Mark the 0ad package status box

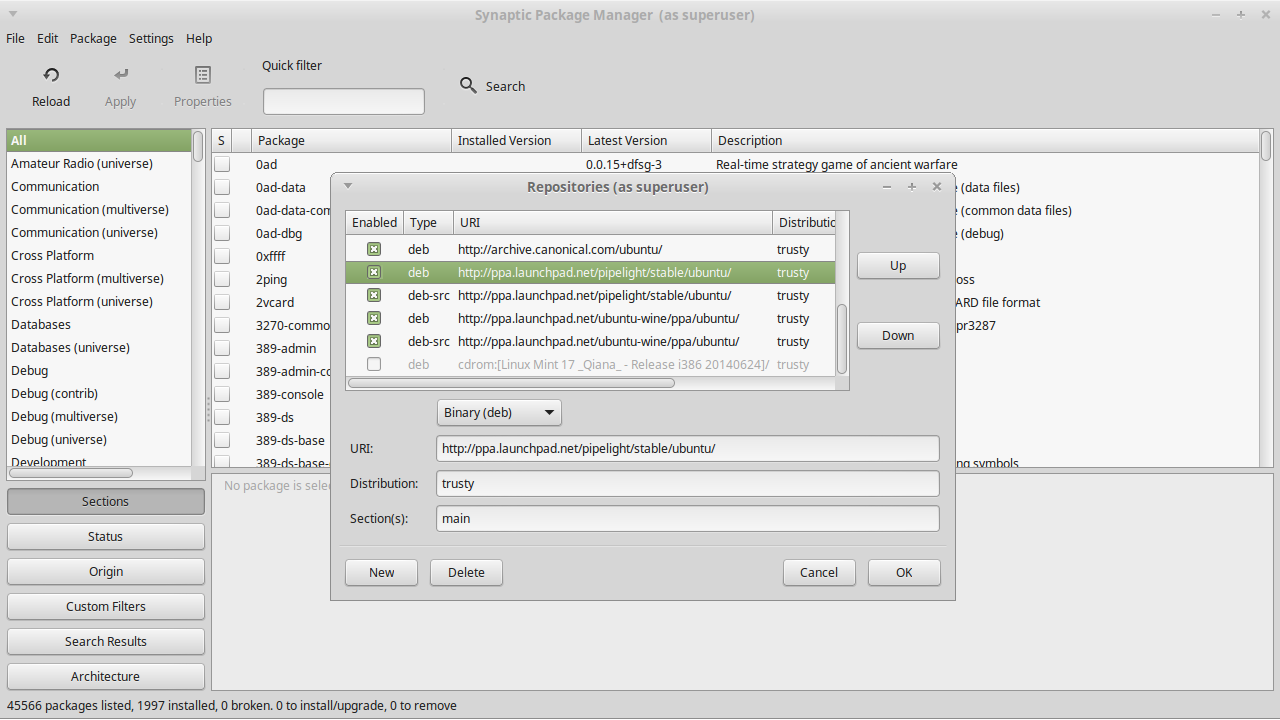coord(222,164)
